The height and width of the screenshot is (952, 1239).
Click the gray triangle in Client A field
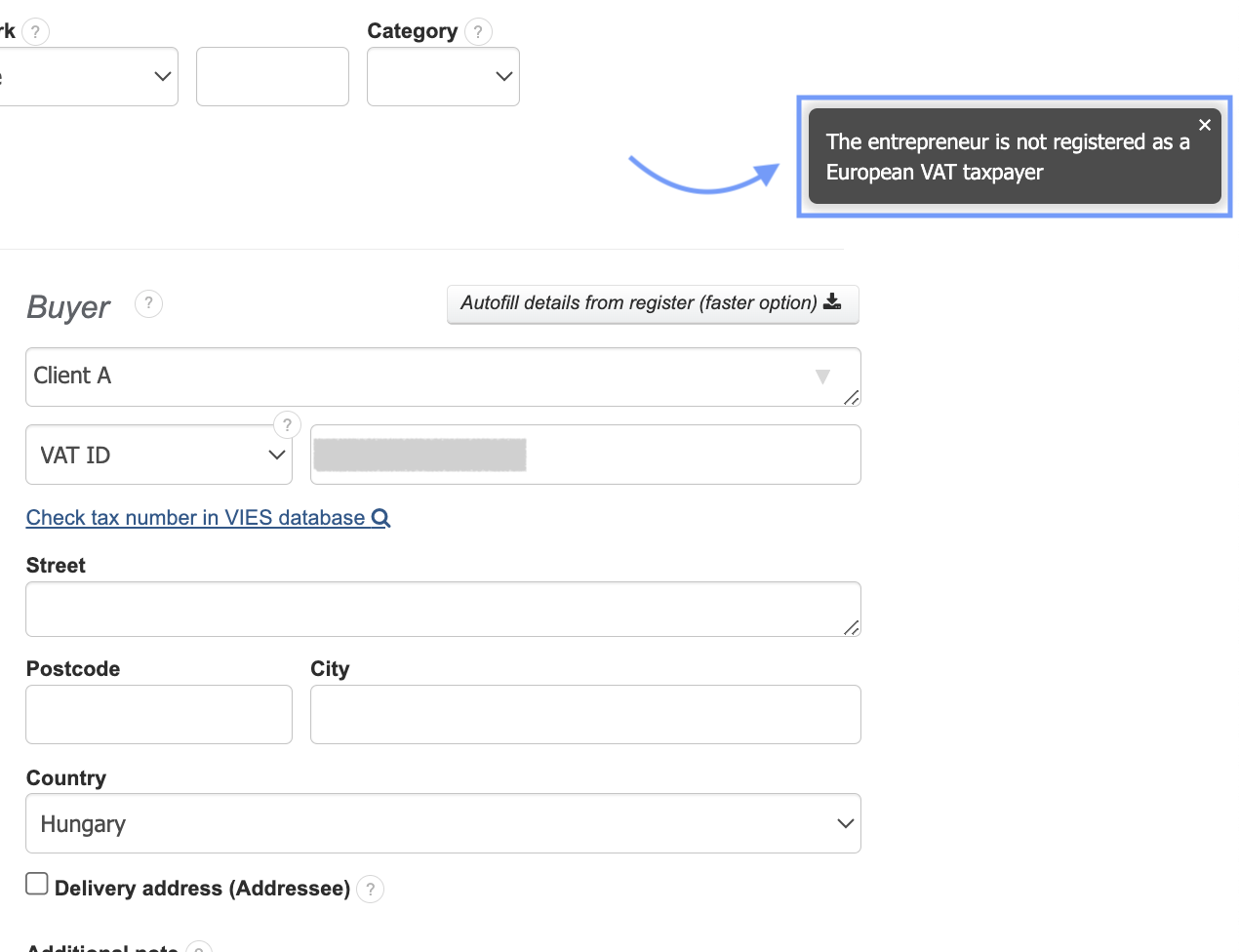click(x=822, y=377)
